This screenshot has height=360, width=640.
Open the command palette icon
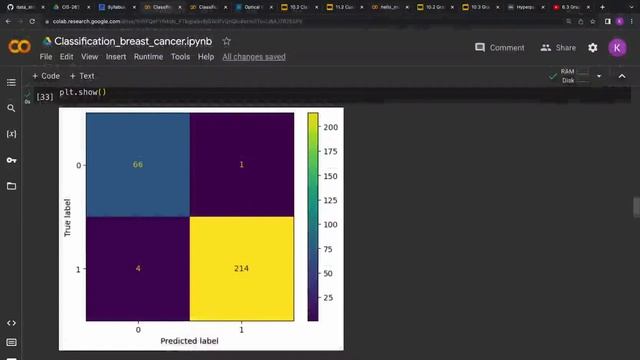coord(11,342)
